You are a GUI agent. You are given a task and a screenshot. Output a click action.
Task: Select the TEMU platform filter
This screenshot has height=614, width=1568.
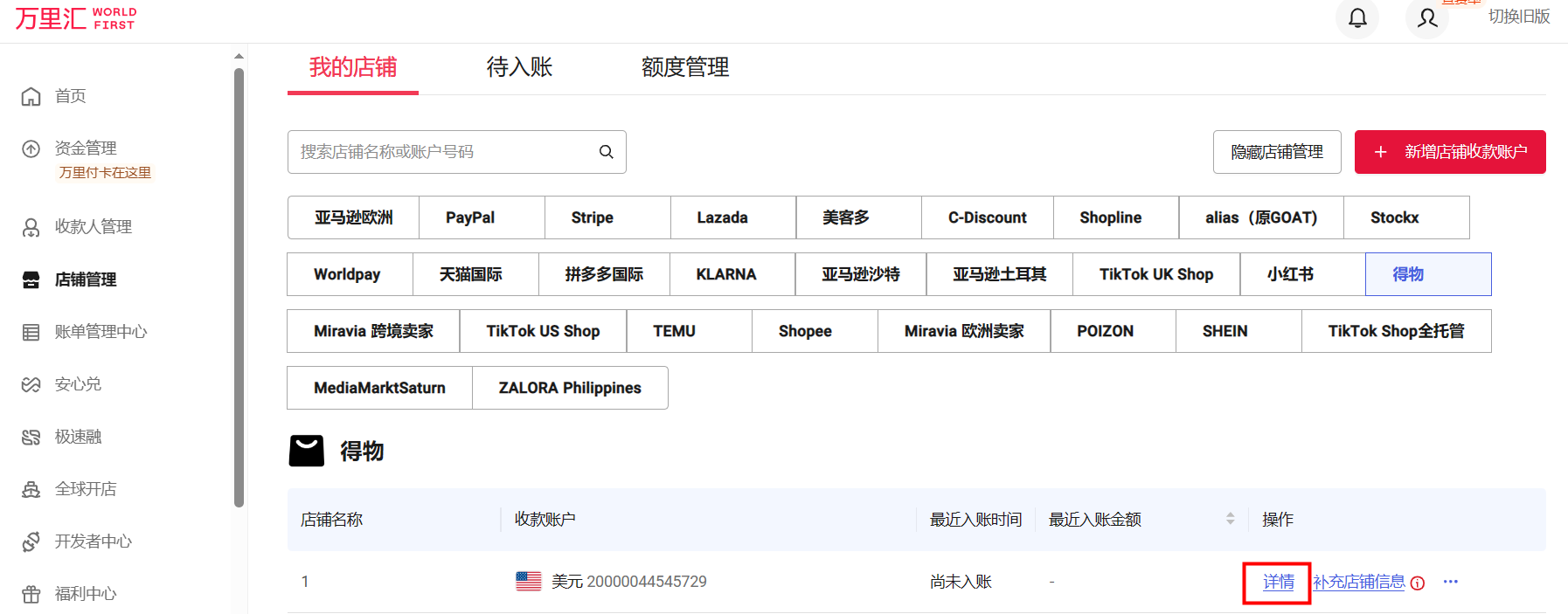674,331
